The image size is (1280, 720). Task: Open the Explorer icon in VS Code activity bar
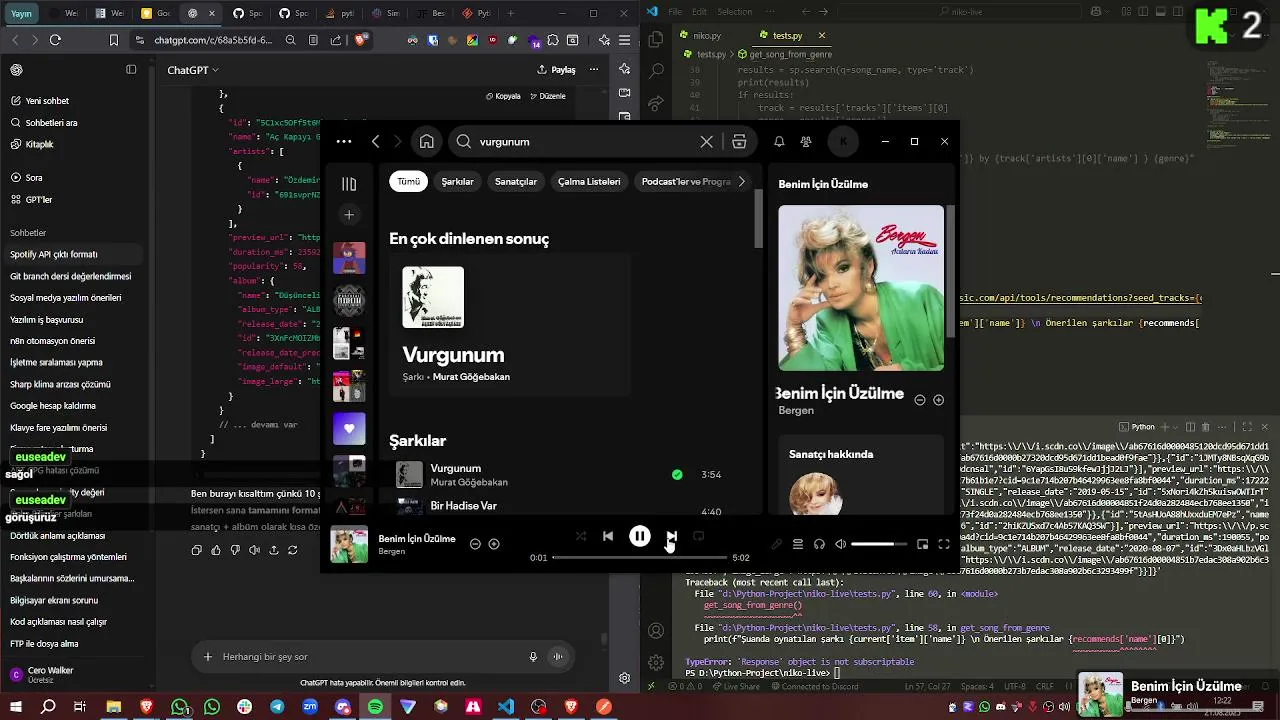click(656, 40)
